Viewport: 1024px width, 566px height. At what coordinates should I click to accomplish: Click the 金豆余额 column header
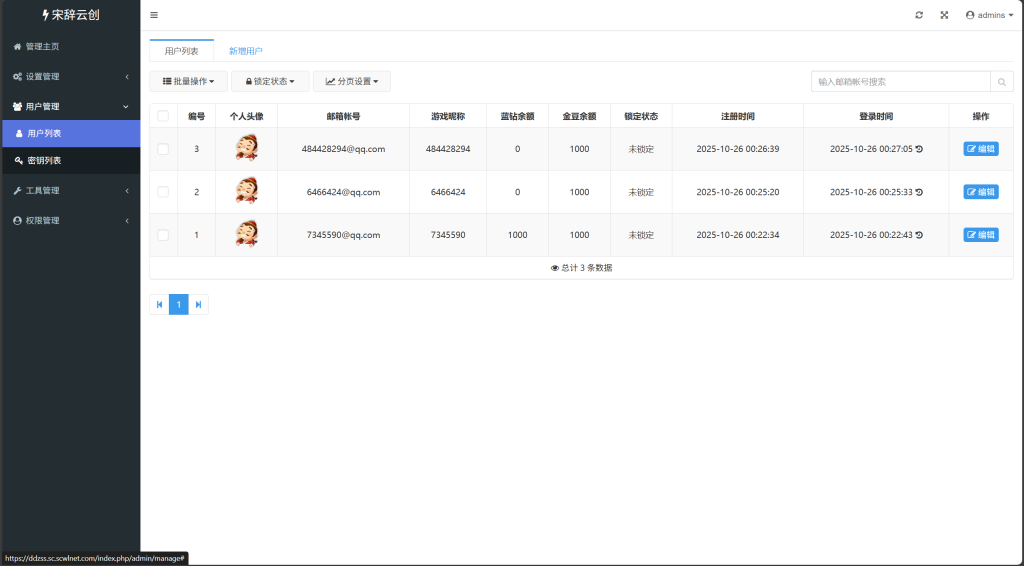tap(579, 116)
